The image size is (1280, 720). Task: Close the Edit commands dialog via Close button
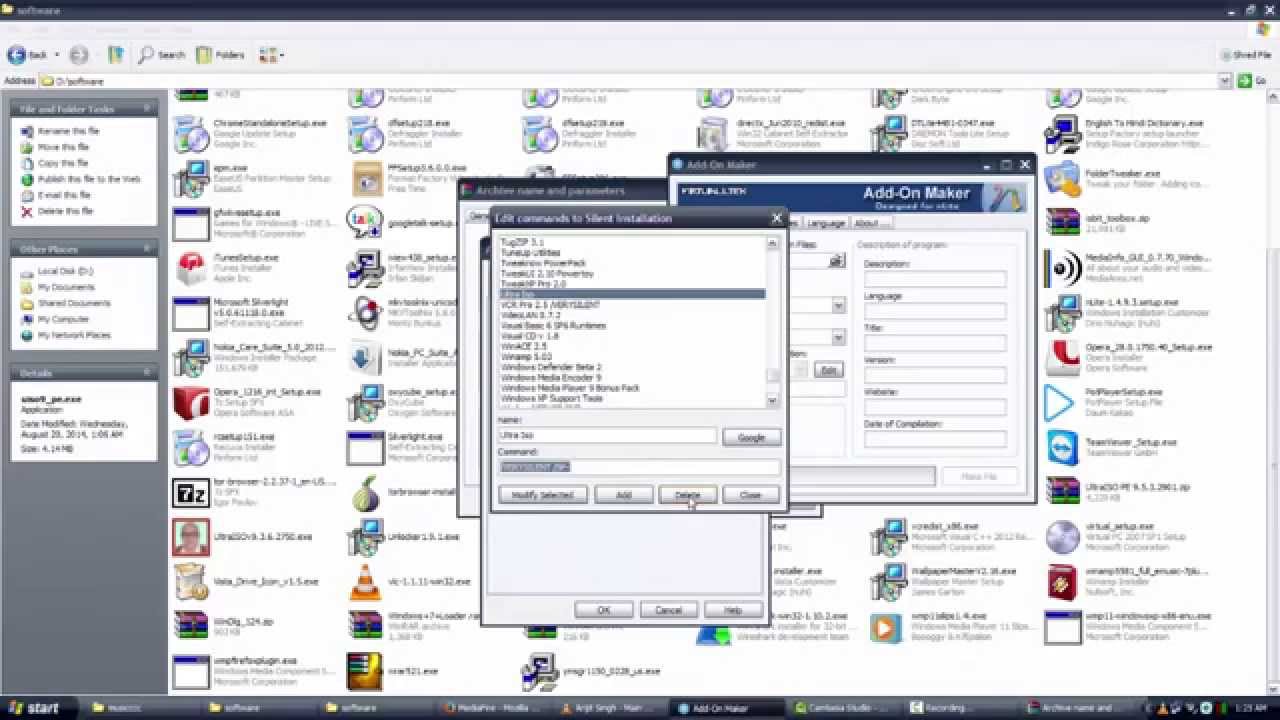point(750,495)
